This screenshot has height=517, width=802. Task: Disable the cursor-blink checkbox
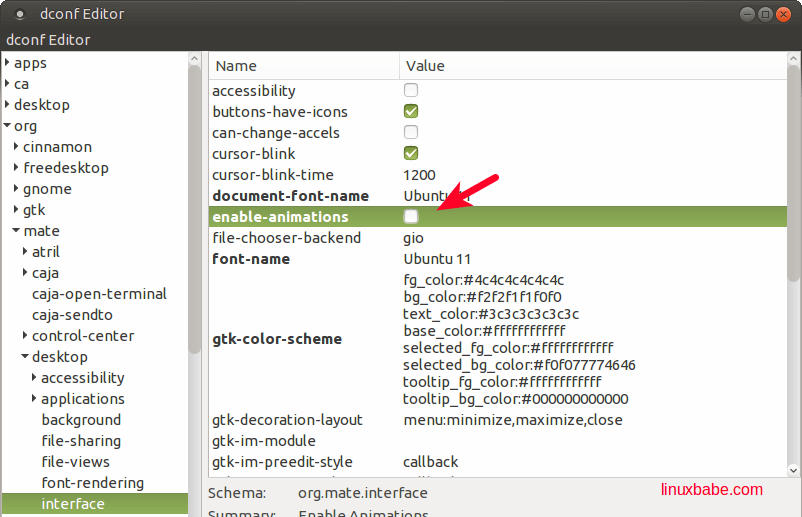click(411, 154)
